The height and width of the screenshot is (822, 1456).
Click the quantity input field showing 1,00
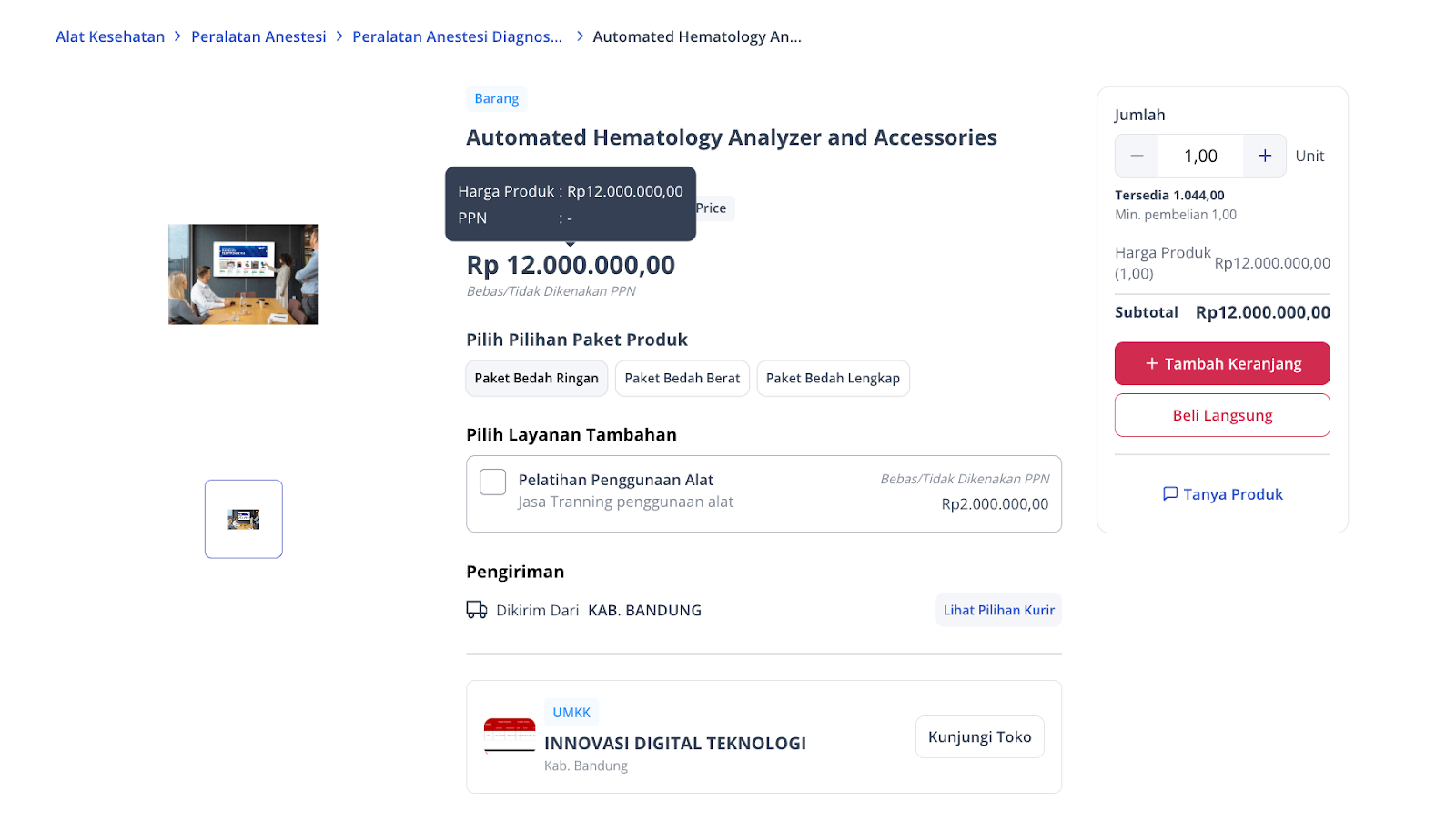coord(1200,156)
